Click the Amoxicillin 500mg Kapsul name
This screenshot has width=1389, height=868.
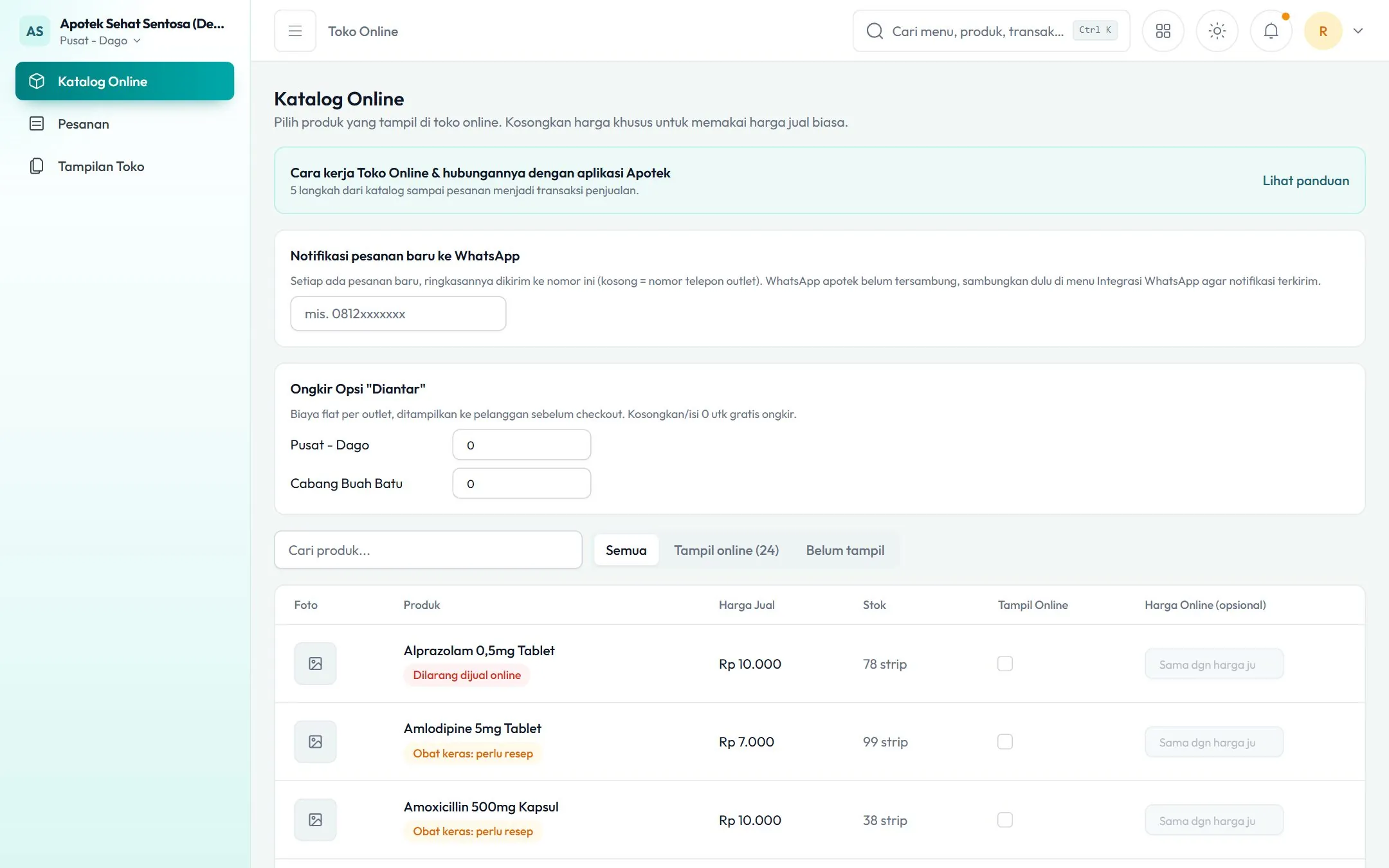(481, 806)
